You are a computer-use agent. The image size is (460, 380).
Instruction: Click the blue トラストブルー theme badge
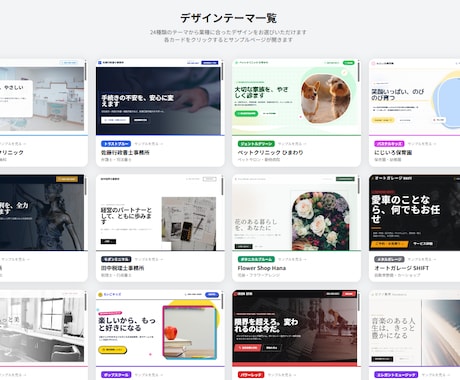pos(116,144)
